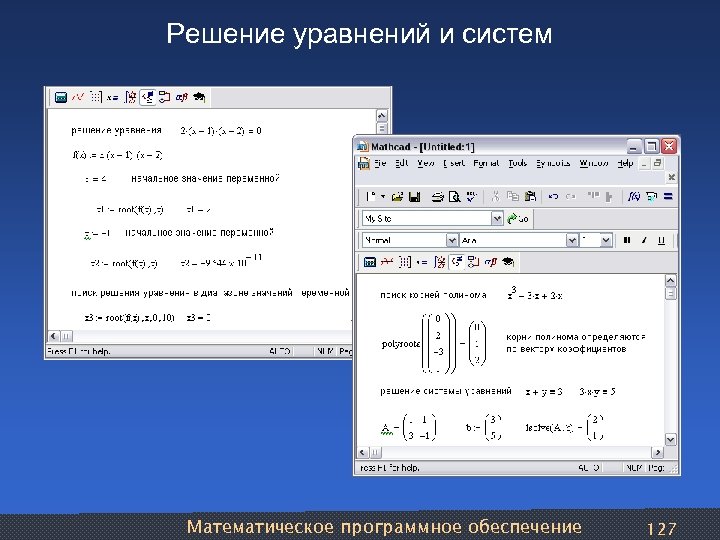Open Calculus toolbar in front Mathcad window

coord(439,262)
